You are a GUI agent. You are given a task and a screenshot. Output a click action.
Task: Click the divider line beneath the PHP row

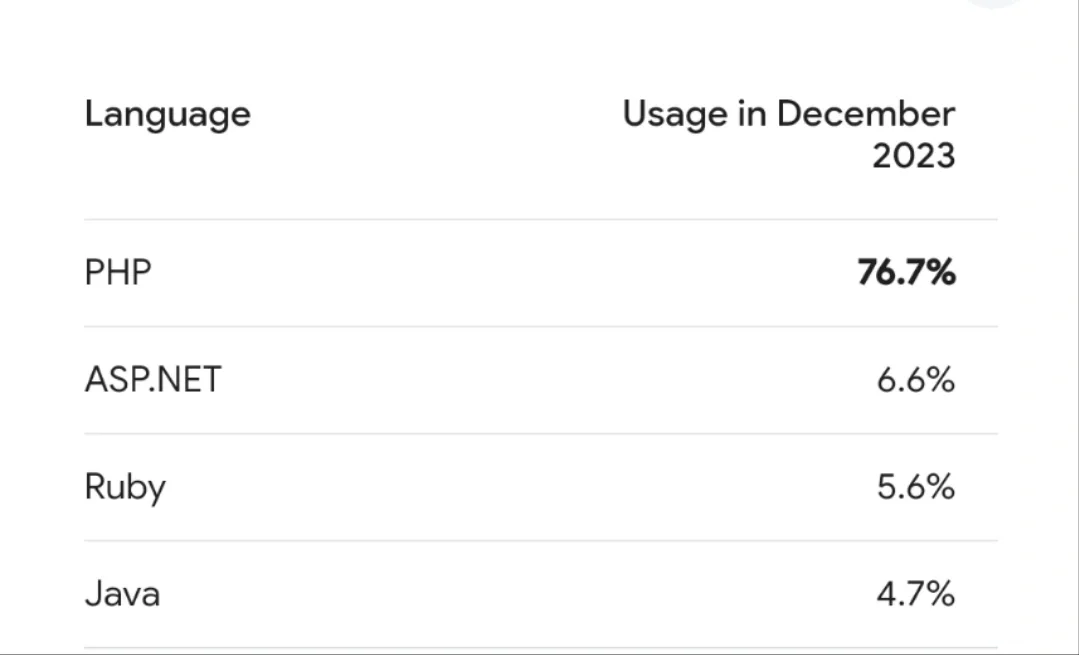click(540, 326)
